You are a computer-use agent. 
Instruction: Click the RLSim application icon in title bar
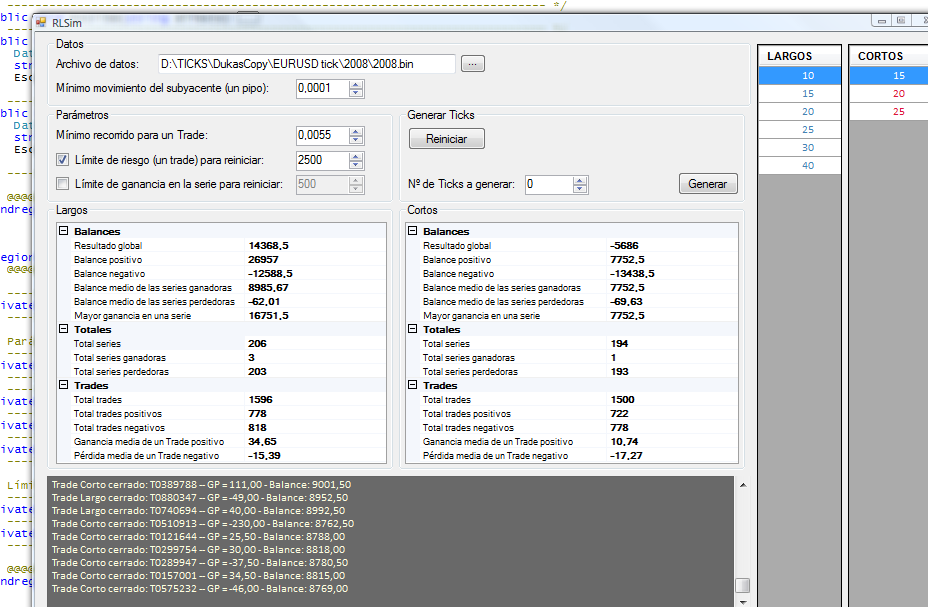coord(41,22)
